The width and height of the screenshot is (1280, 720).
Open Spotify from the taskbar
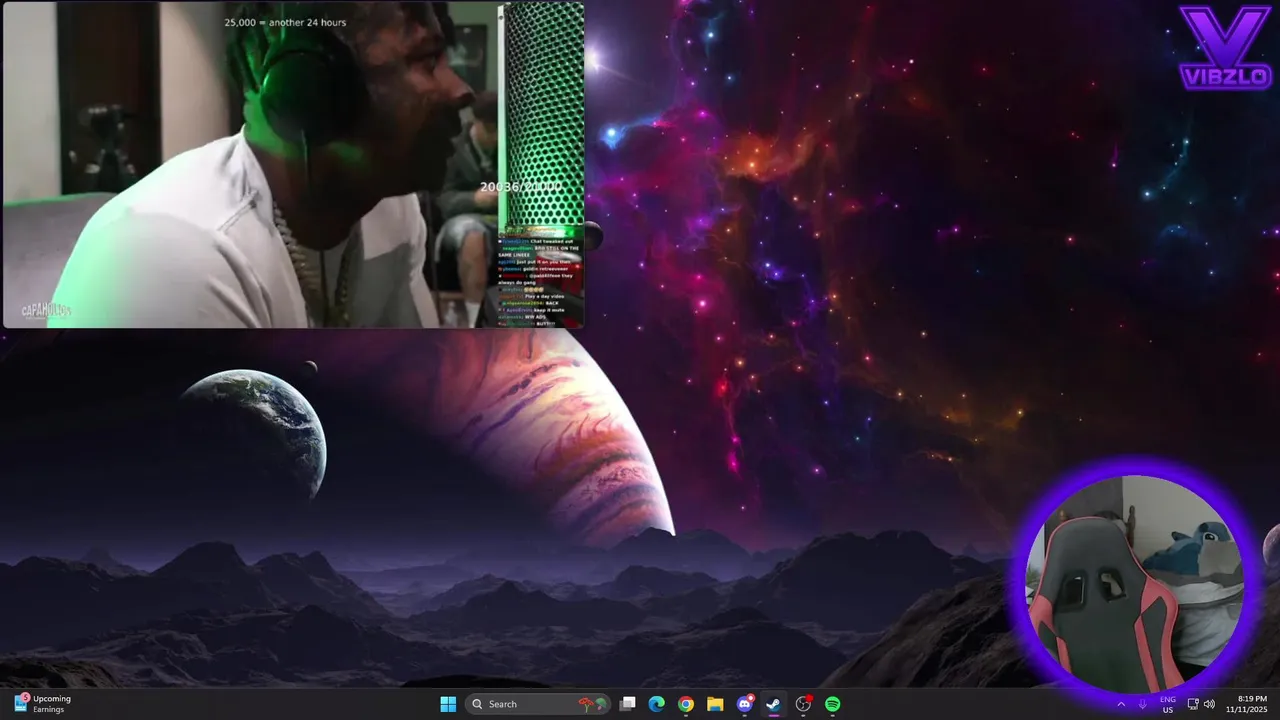[x=832, y=704]
